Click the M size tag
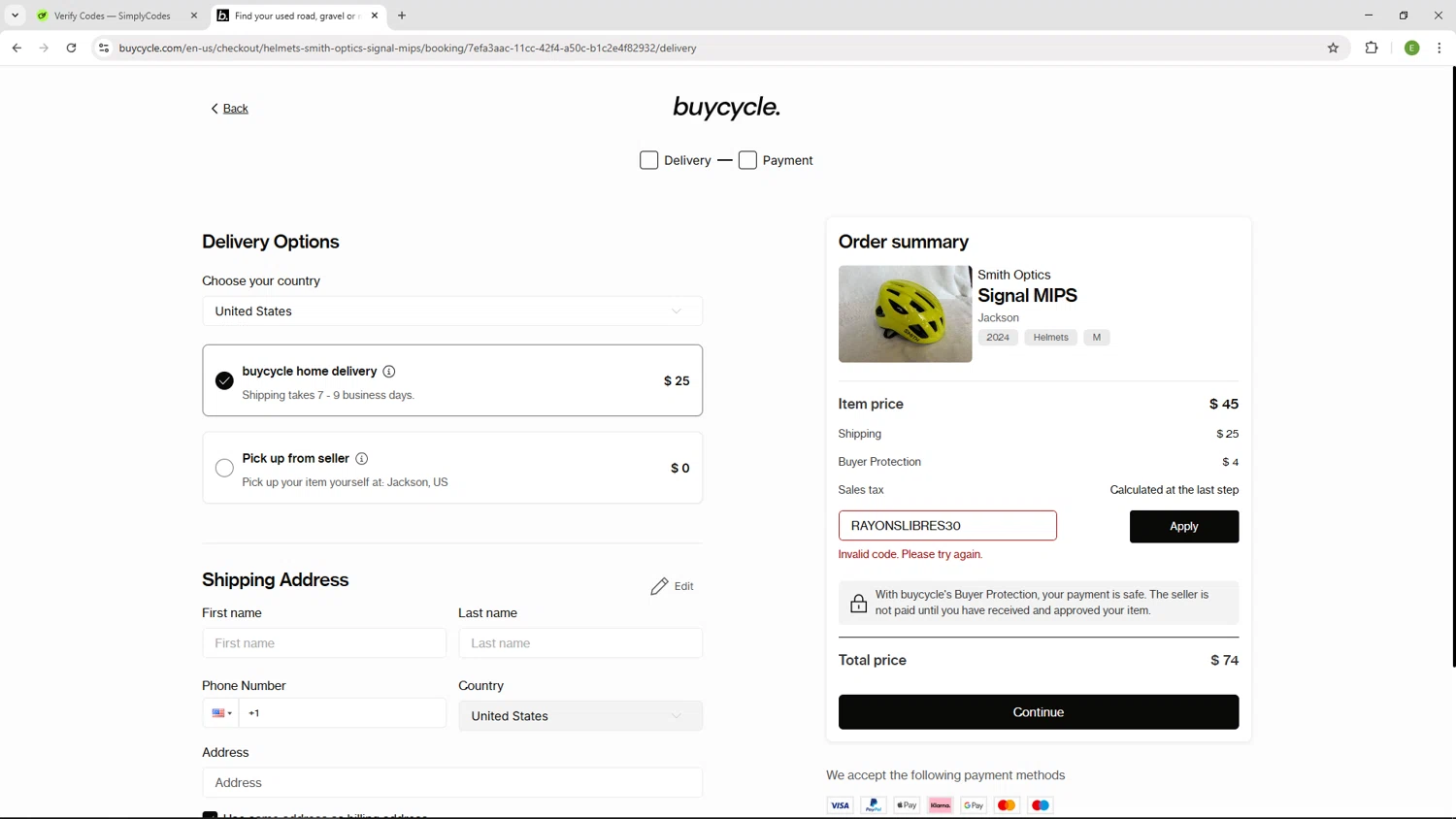The height and width of the screenshot is (819, 1456). (x=1097, y=338)
